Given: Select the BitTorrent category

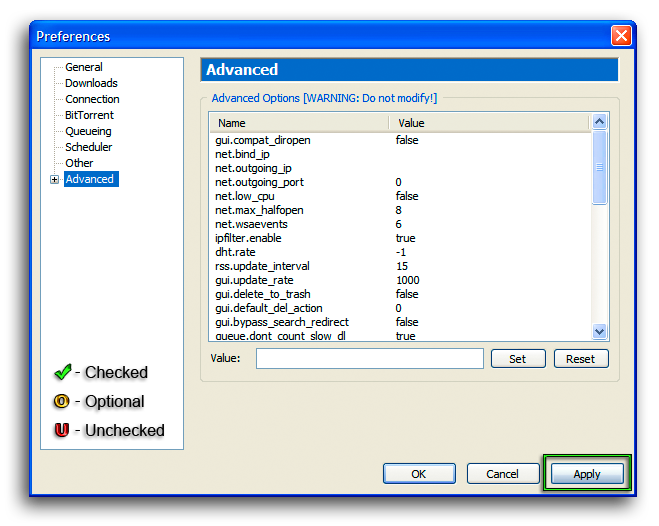Looking at the screenshot, I should click(89, 115).
